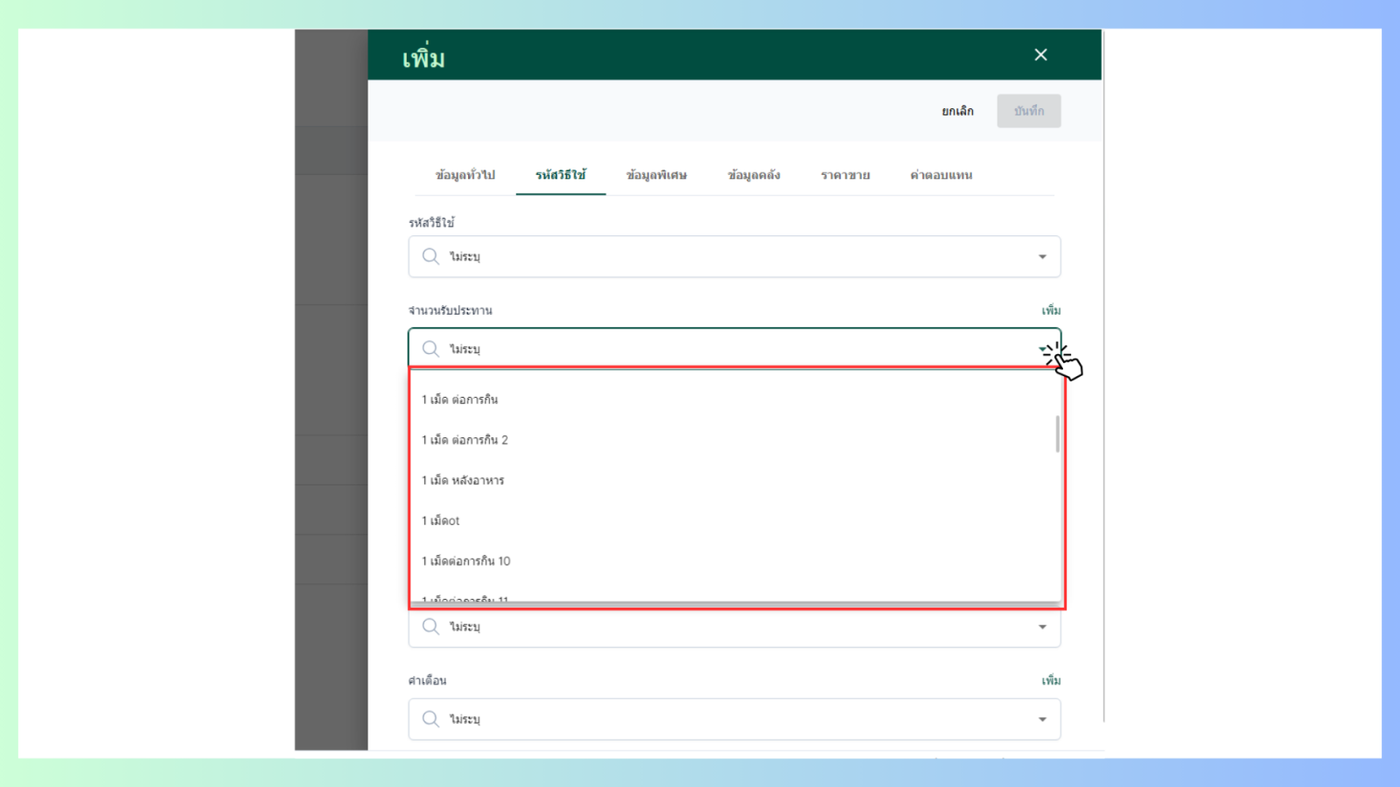Close the เพิ่ม dialog with X
Viewport: 1400px width, 787px height.
pyautogui.click(x=1040, y=55)
